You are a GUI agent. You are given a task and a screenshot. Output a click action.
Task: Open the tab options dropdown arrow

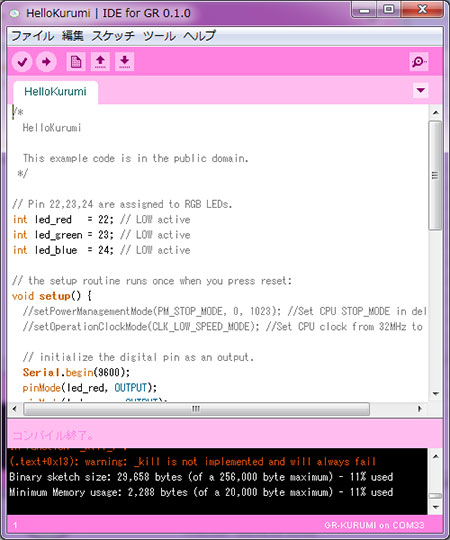click(420, 90)
